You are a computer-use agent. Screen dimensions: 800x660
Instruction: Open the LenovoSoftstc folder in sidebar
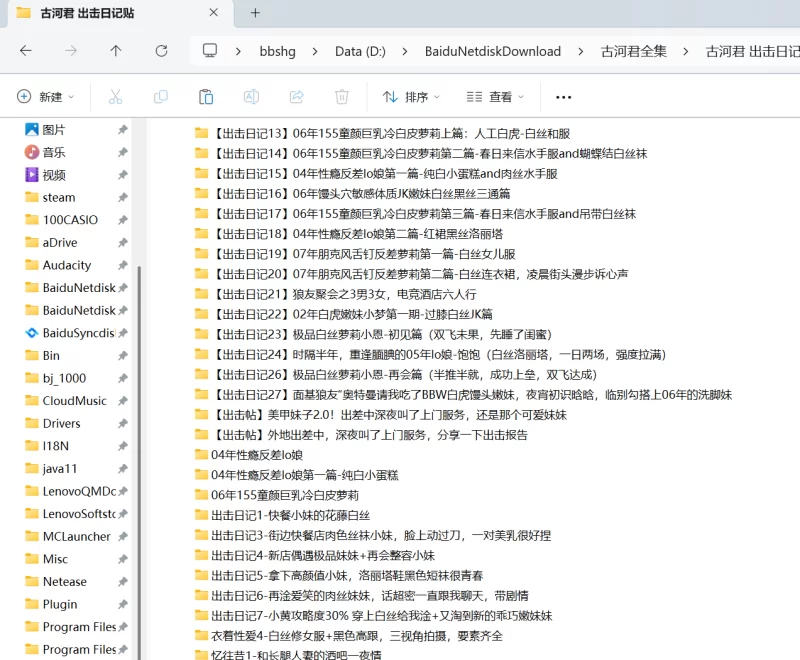pyautogui.click(x=79, y=514)
